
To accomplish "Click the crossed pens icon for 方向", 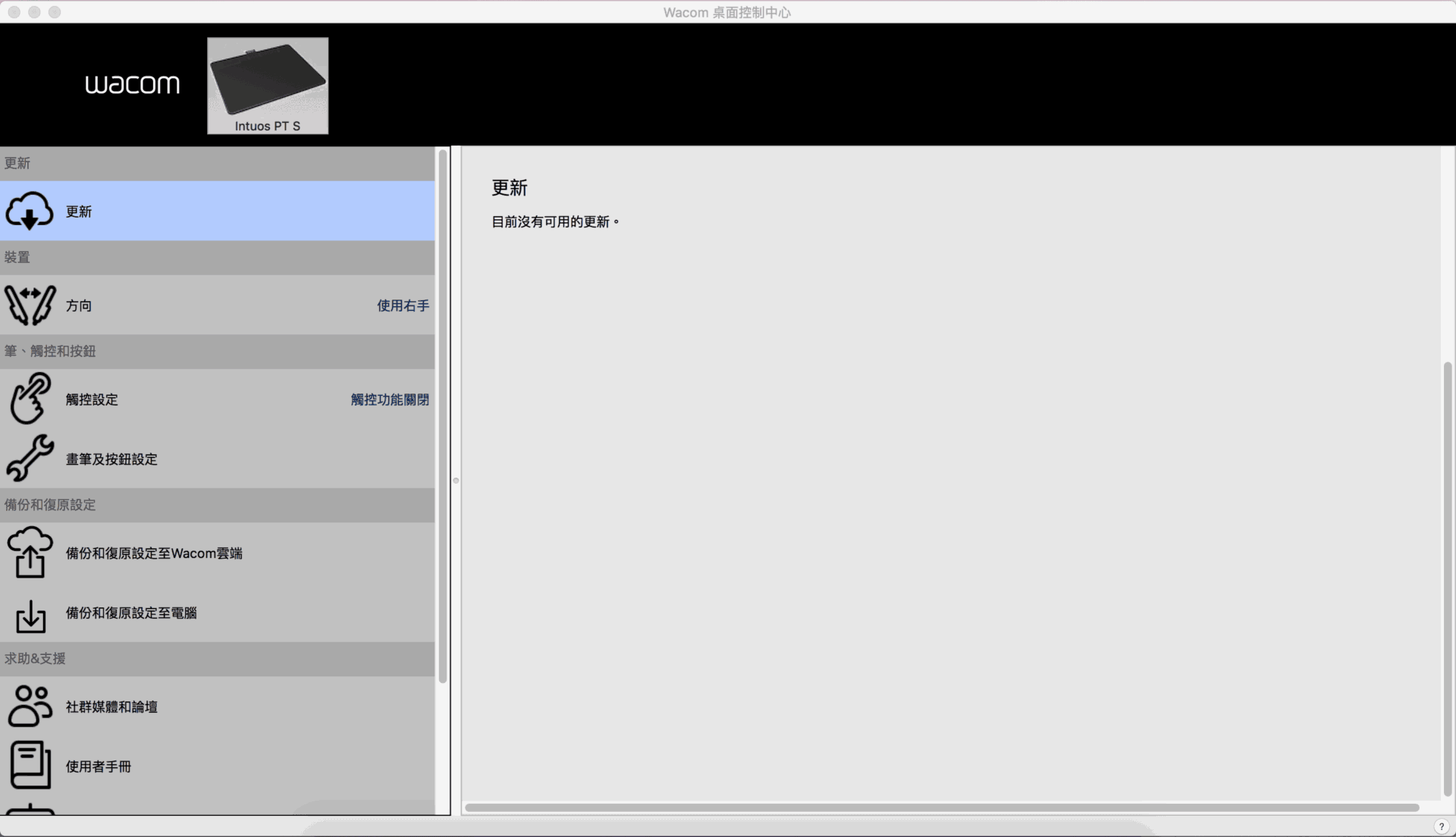I will point(30,305).
